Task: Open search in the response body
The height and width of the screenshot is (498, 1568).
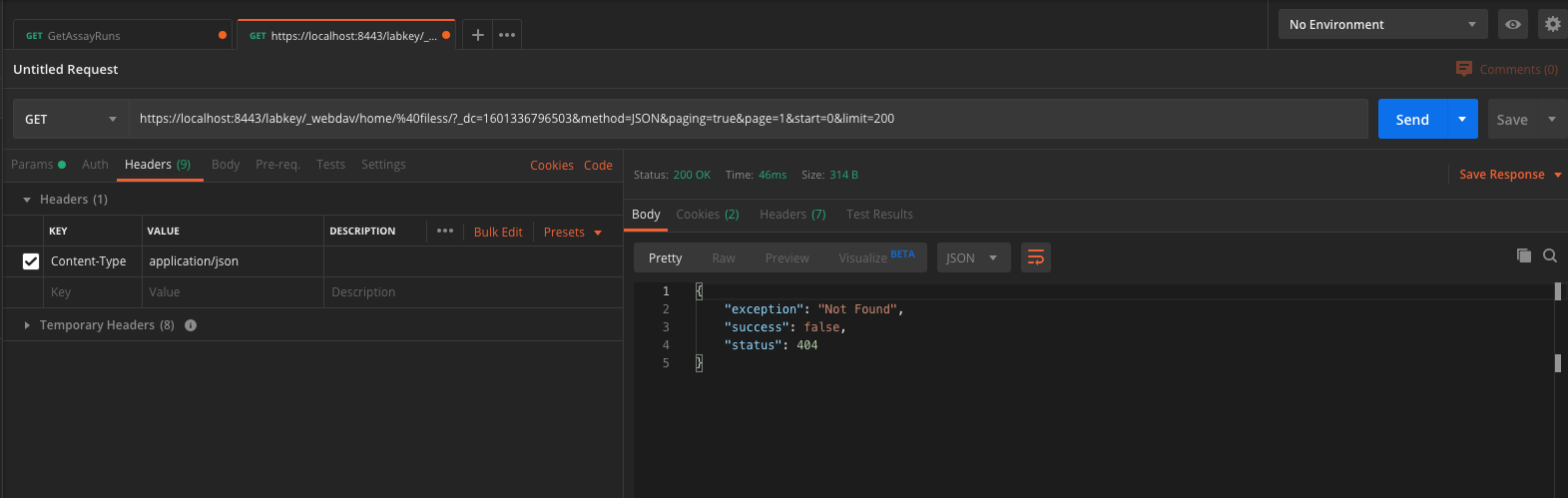Action: (x=1550, y=255)
